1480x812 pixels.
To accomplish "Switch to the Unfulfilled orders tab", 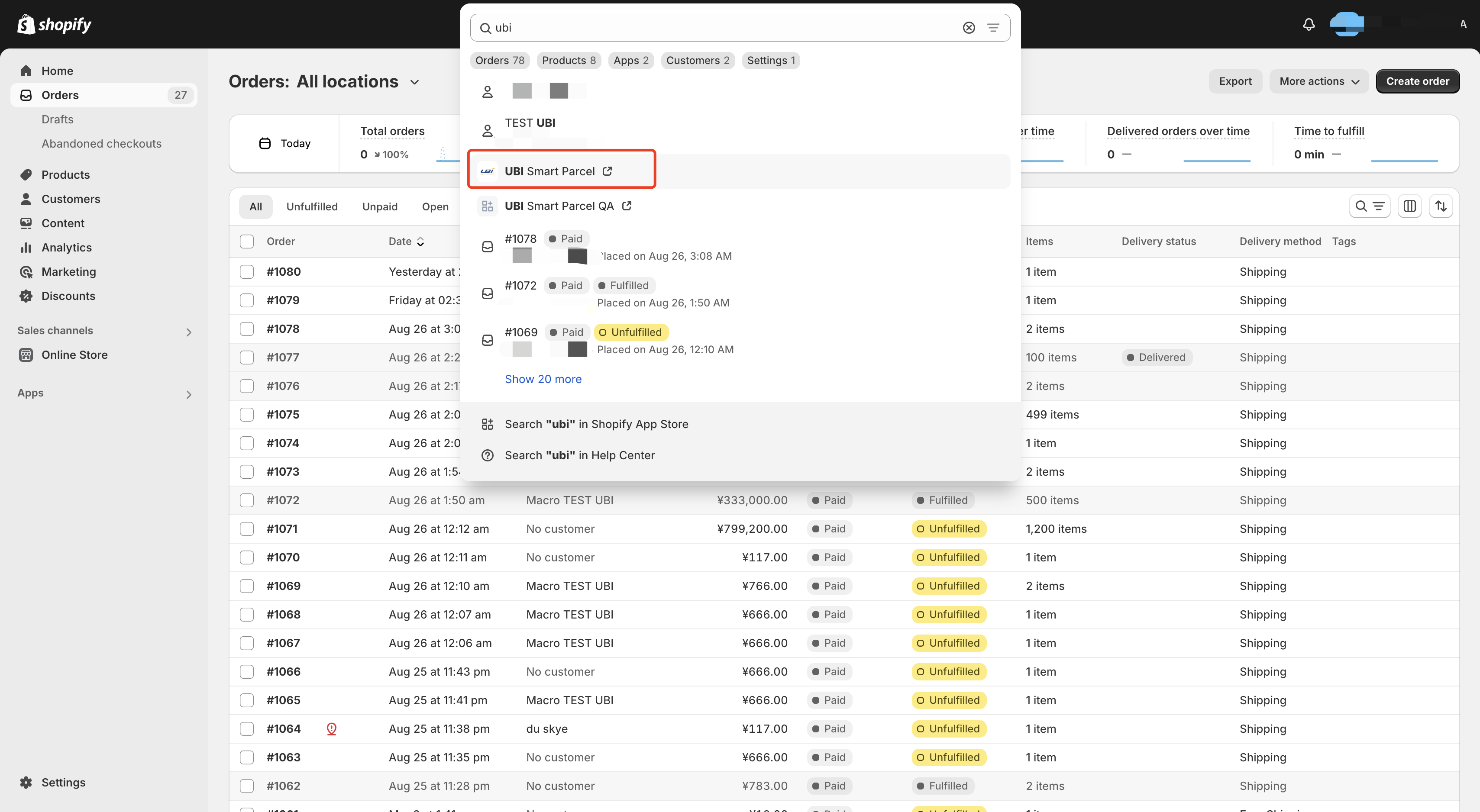I will (312, 207).
